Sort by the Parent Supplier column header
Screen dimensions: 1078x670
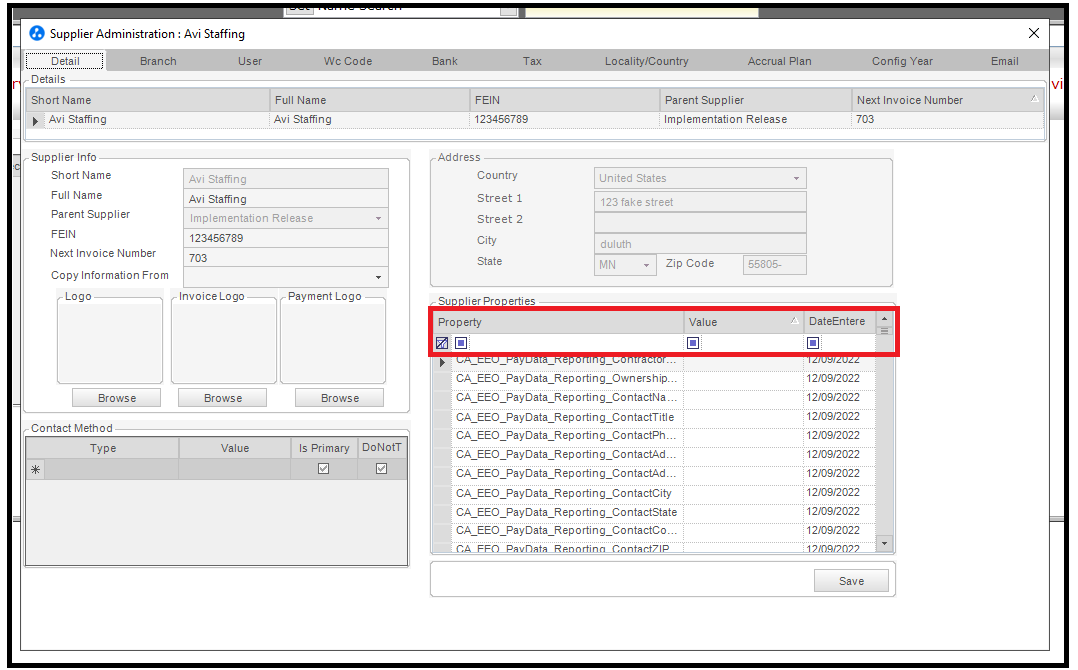[756, 100]
